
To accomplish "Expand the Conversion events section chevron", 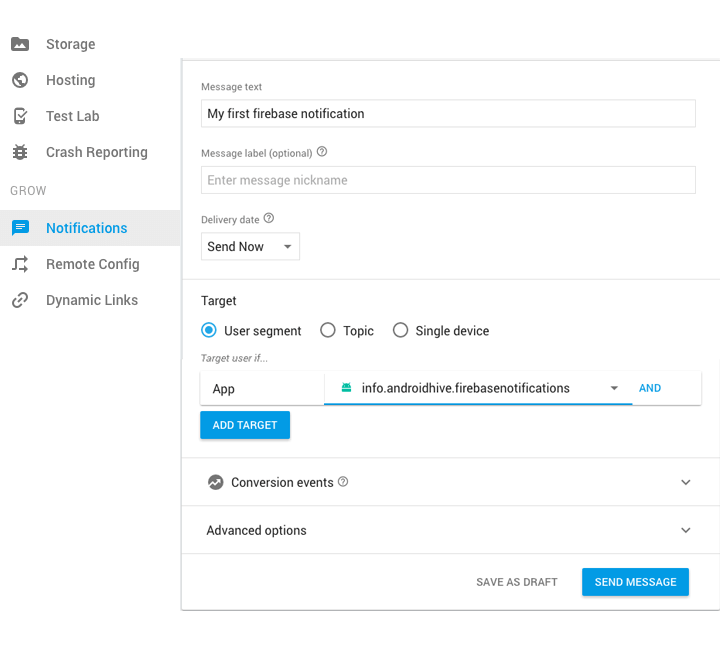I will pyautogui.click(x=686, y=482).
